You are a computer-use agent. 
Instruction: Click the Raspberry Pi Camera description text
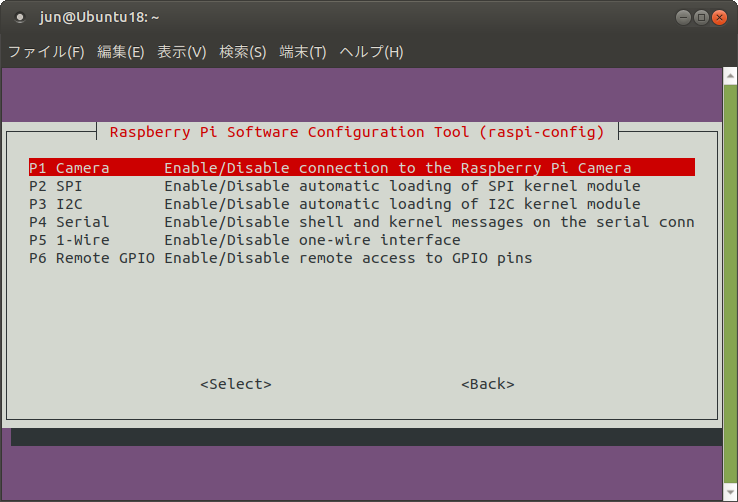[x=398, y=167]
